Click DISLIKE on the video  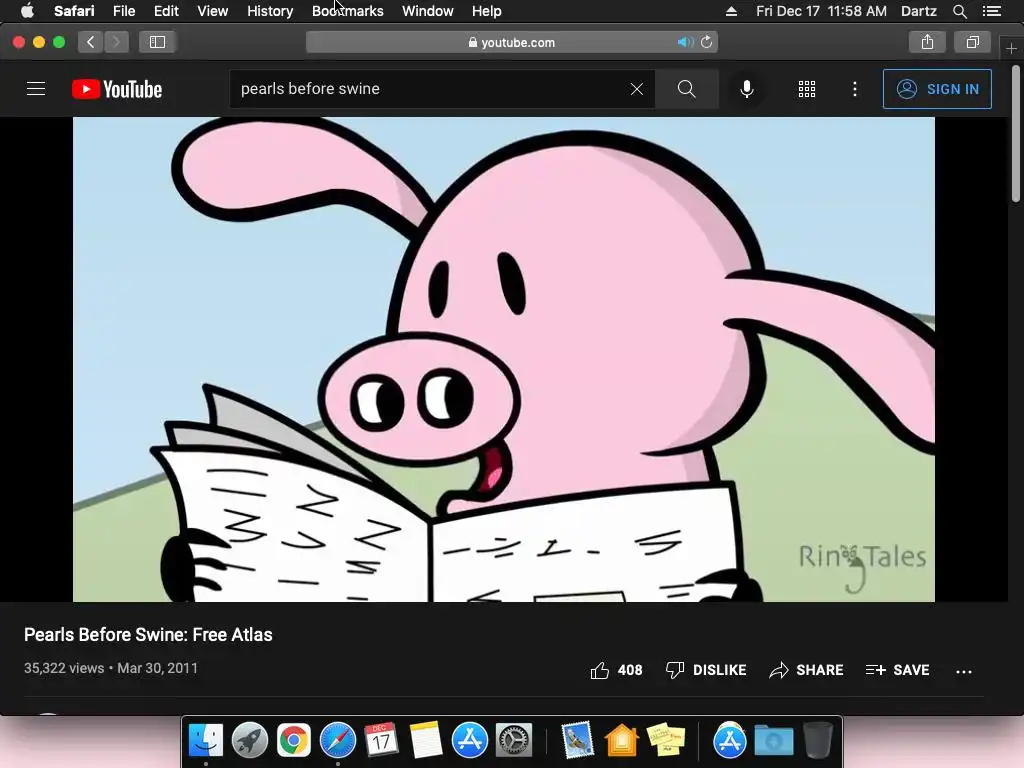pyautogui.click(x=706, y=670)
